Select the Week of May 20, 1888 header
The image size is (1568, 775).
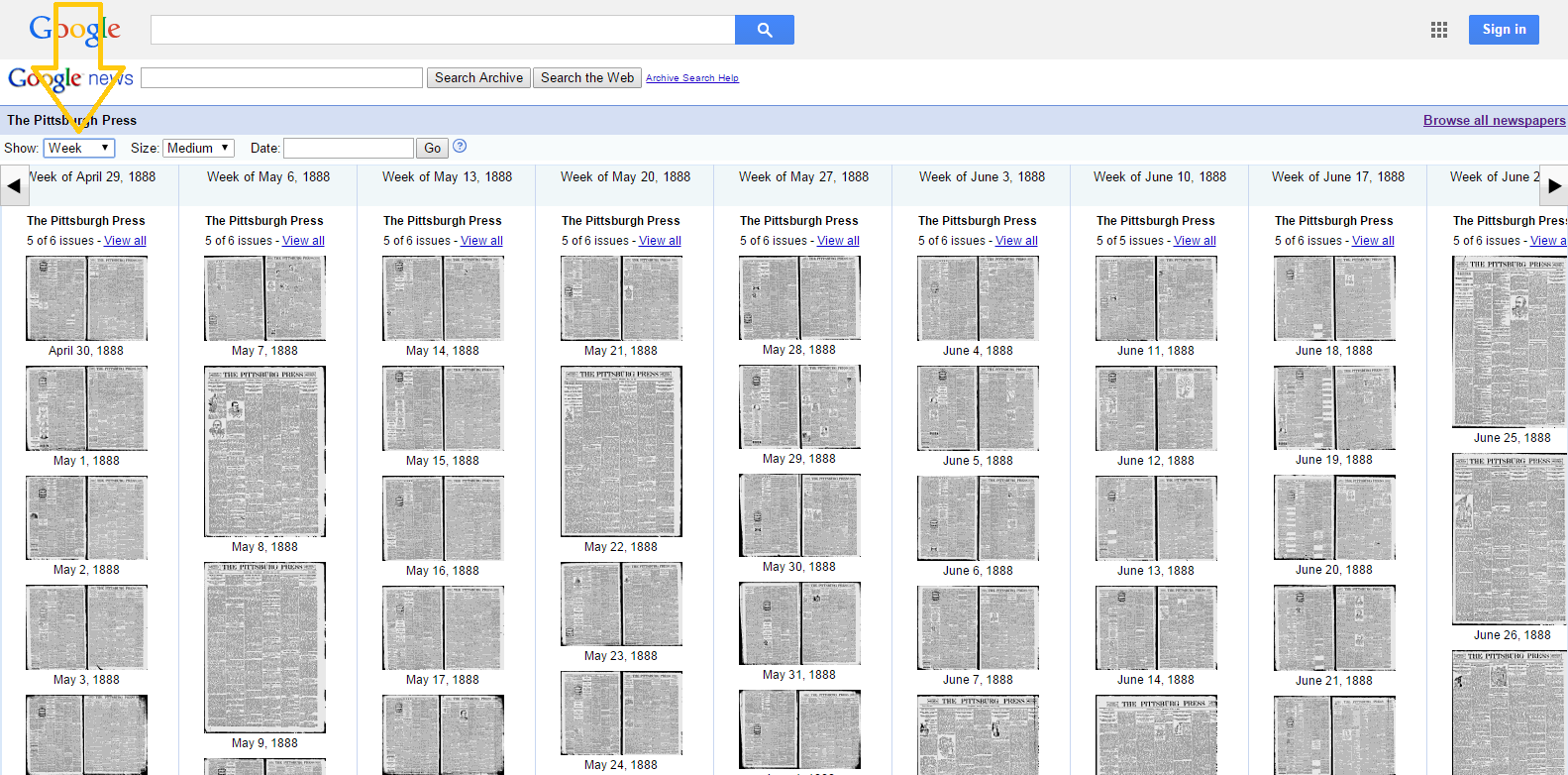click(625, 176)
